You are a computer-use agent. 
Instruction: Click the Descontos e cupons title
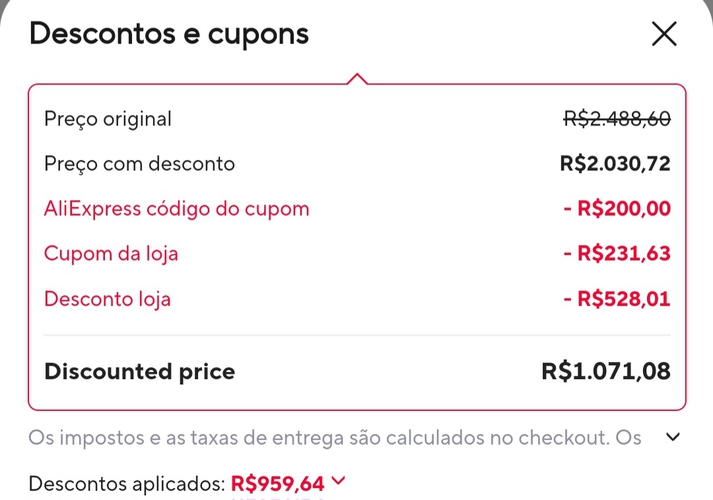click(169, 34)
